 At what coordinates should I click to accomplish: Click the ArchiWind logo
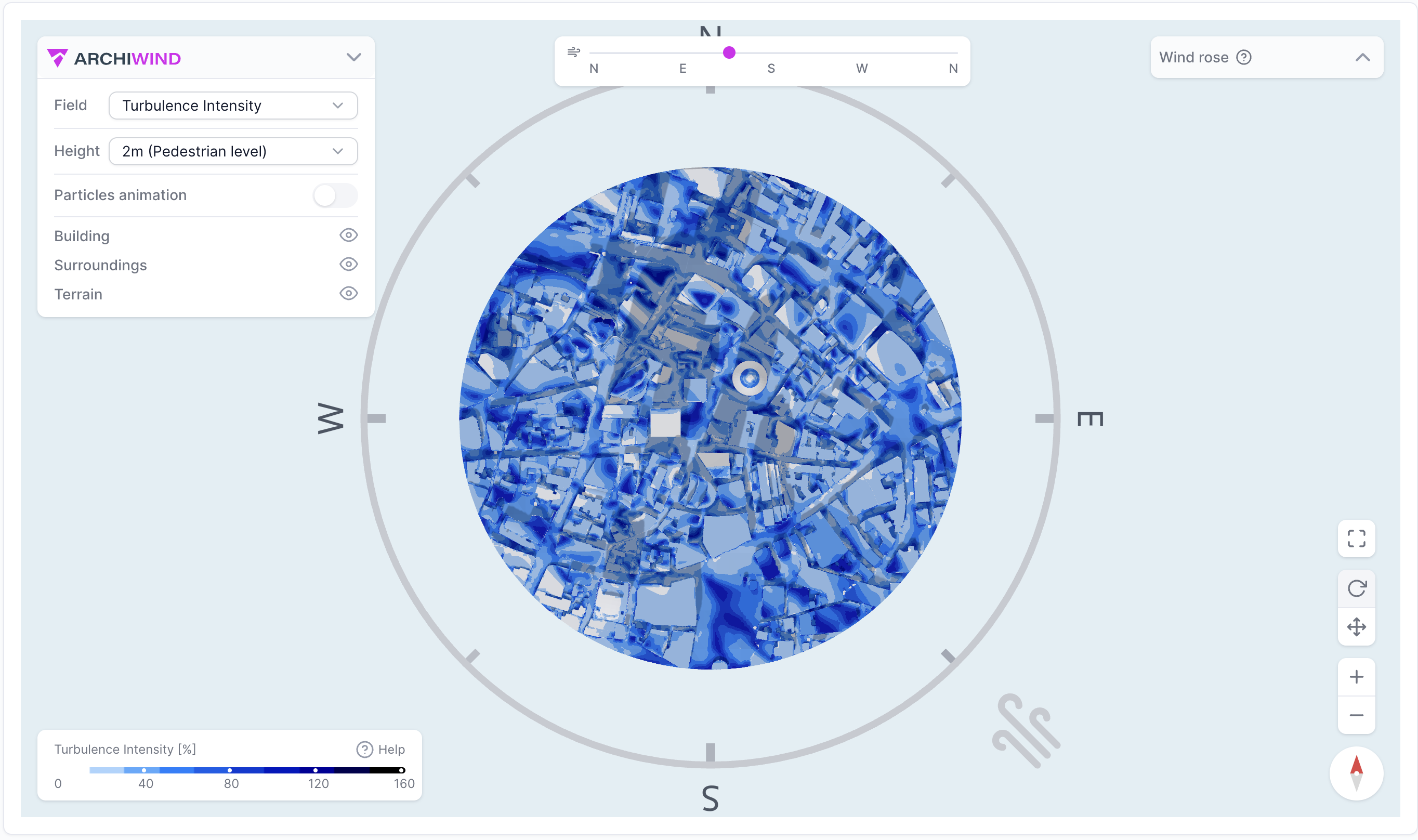coord(114,58)
